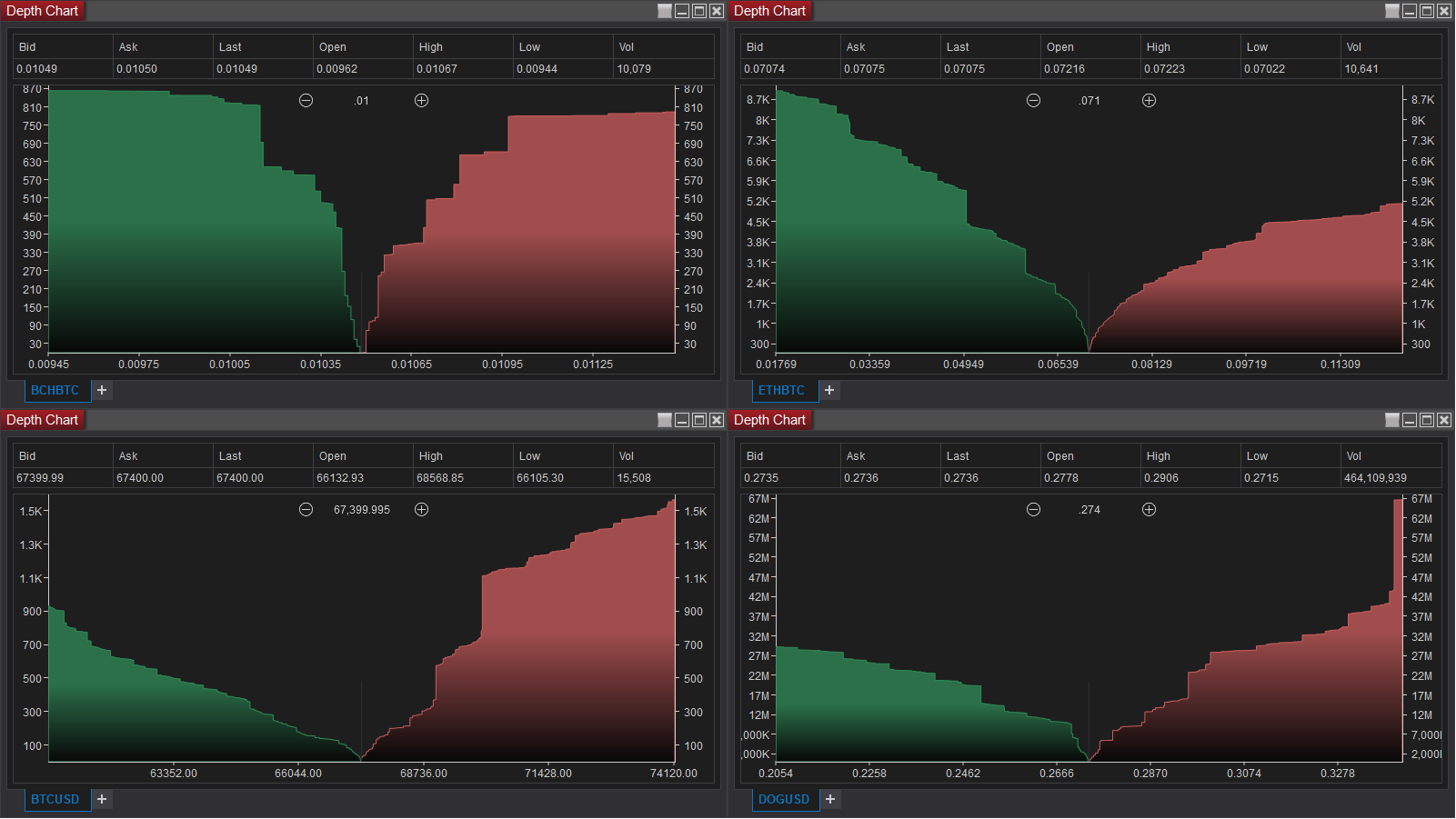Click the Vol column header in DOGUSD panel
Screen dimensions: 1456x819
click(x=1354, y=456)
